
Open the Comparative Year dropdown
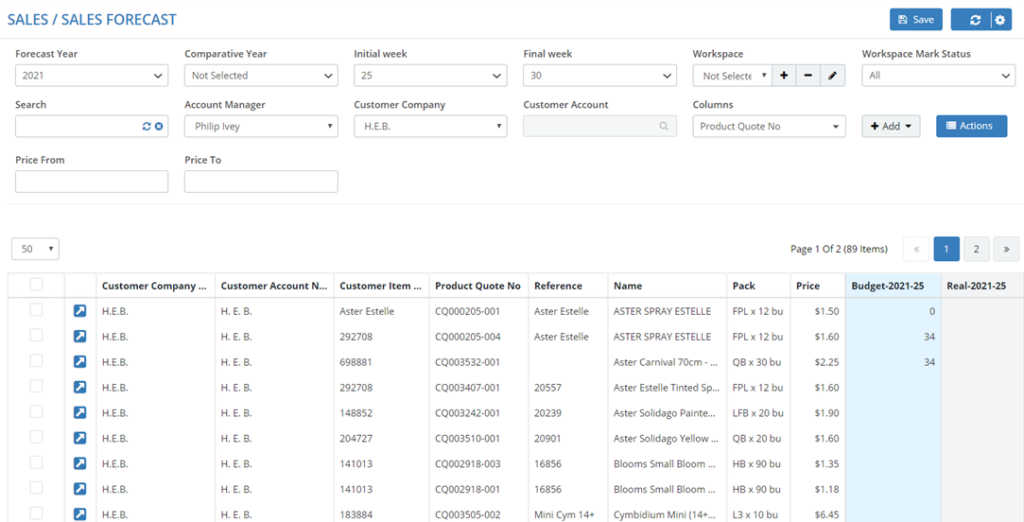pyautogui.click(x=261, y=76)
